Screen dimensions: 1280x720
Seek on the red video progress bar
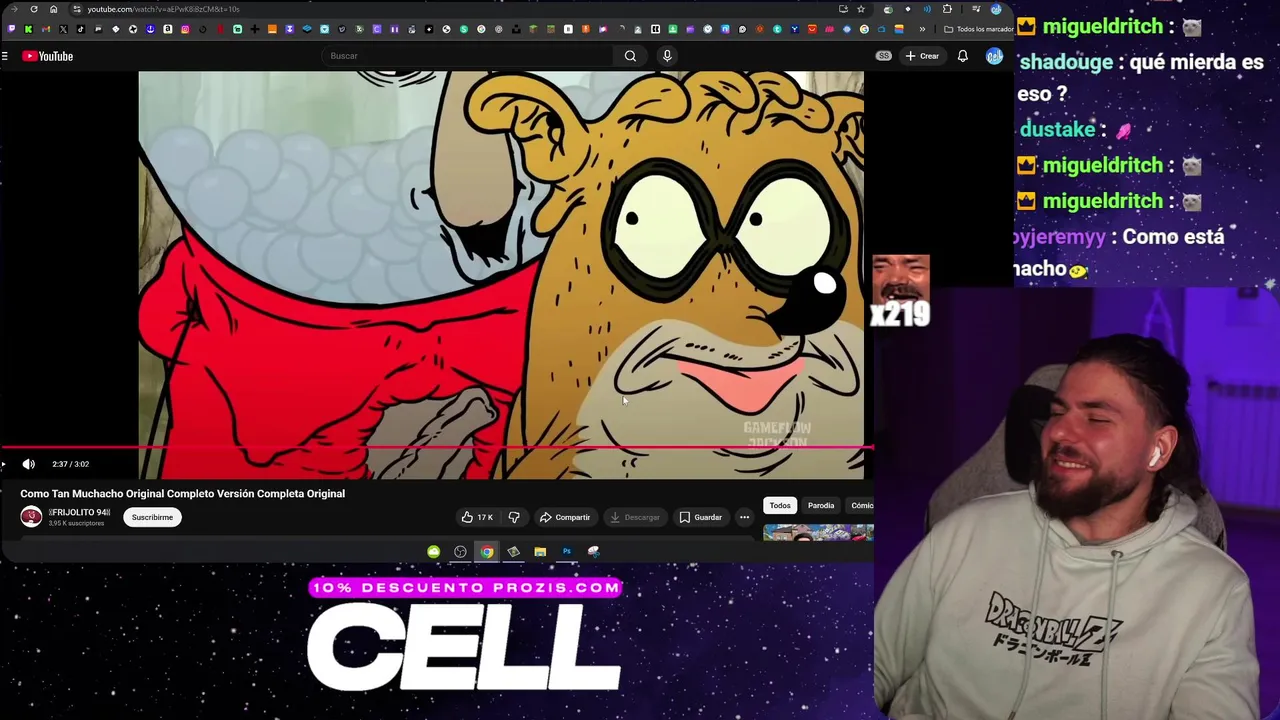pyautogui.click(x=436, y=449)
